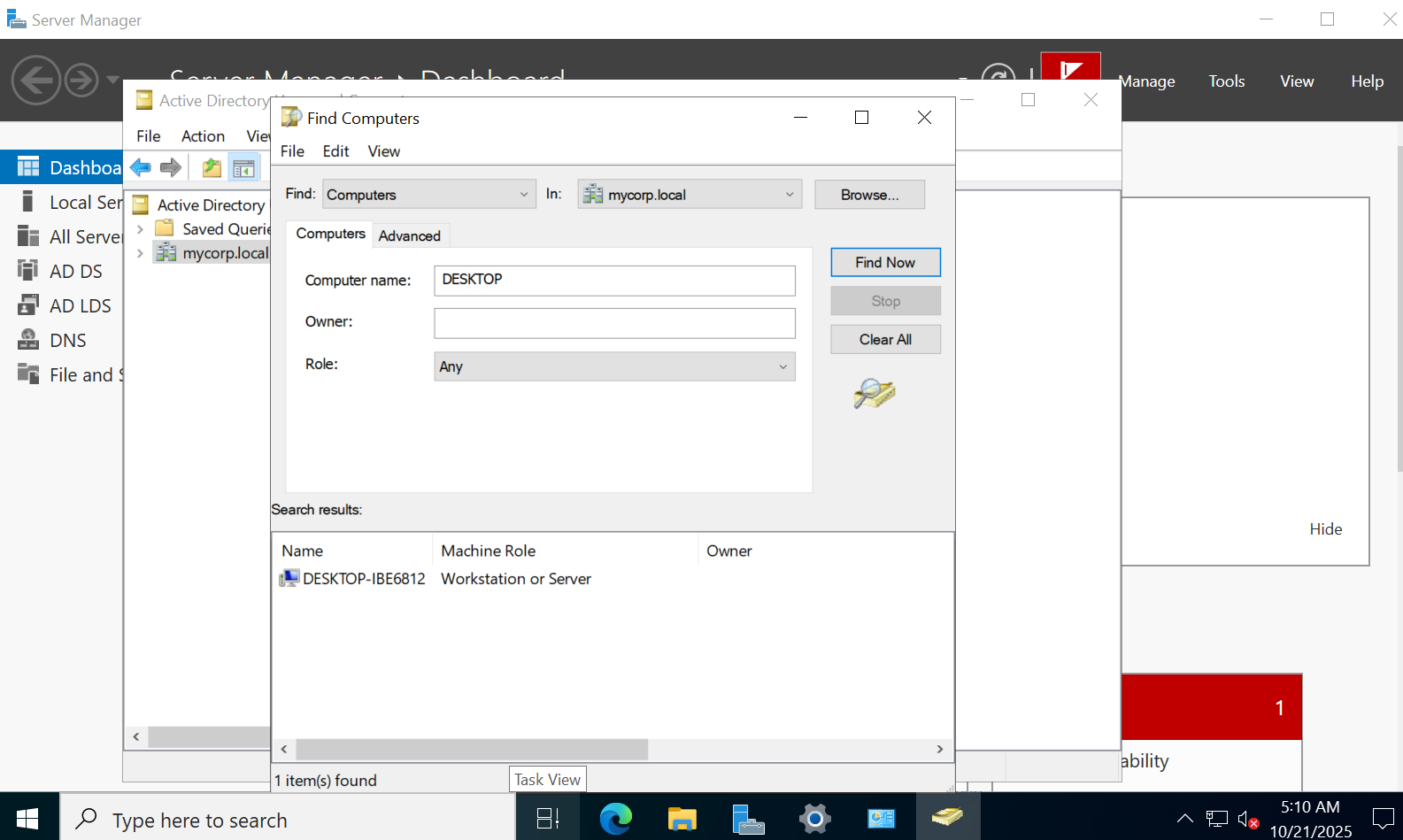1403x840 pixels.
Task: Click the Owner text field
Action: click(x=614, y=323)
